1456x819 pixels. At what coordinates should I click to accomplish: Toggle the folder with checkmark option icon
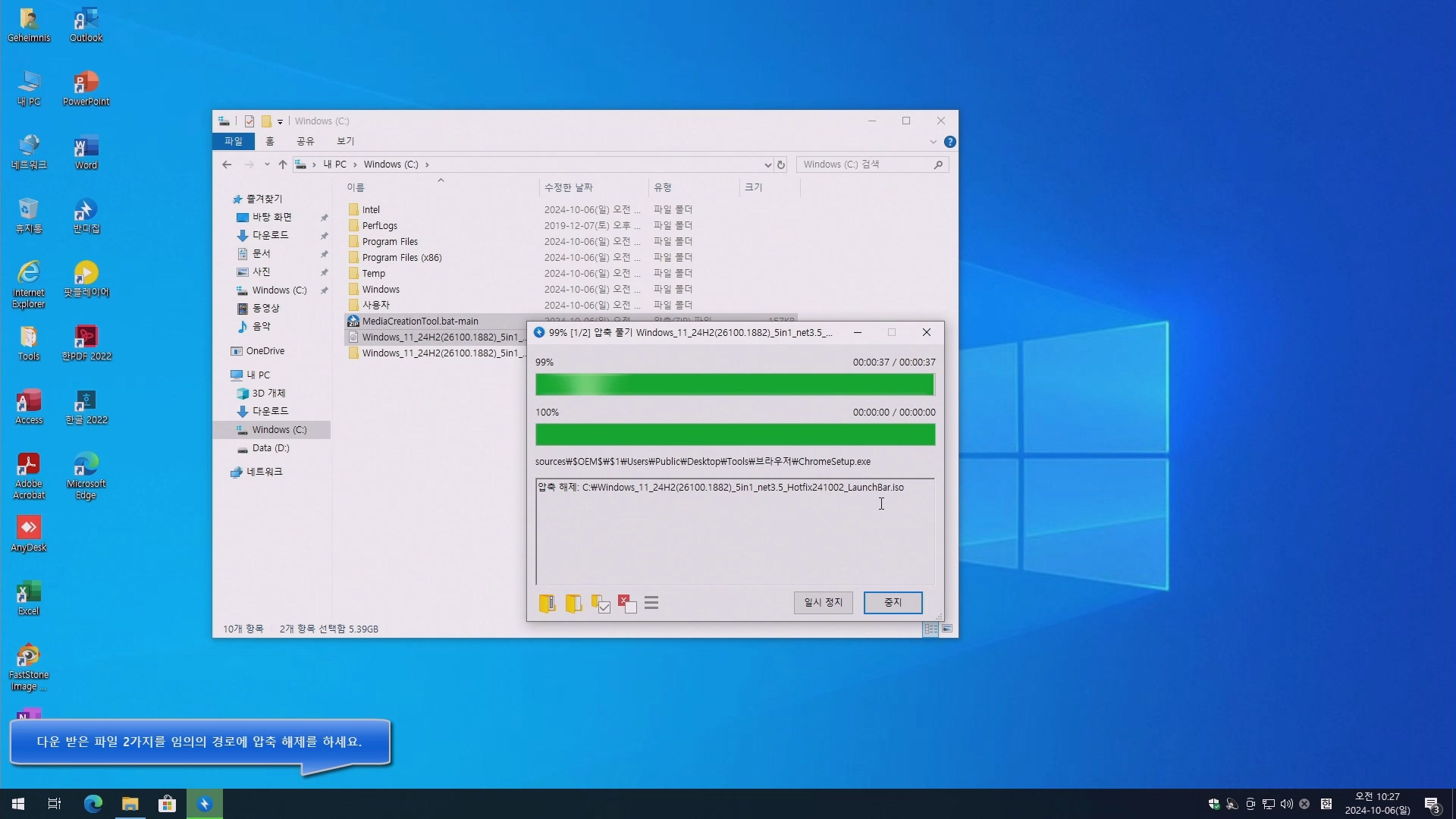click(600, 604)
